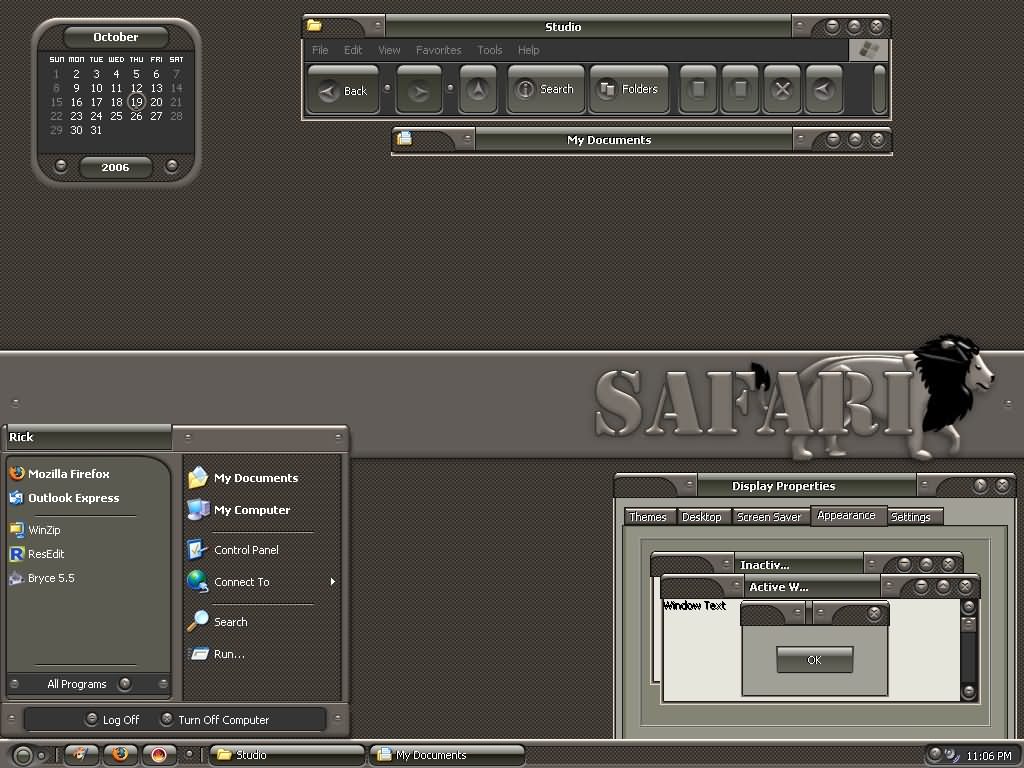Click Log Off in the Start menu
This screenshot has height=768, width=1024.
[x=113, y=720]
